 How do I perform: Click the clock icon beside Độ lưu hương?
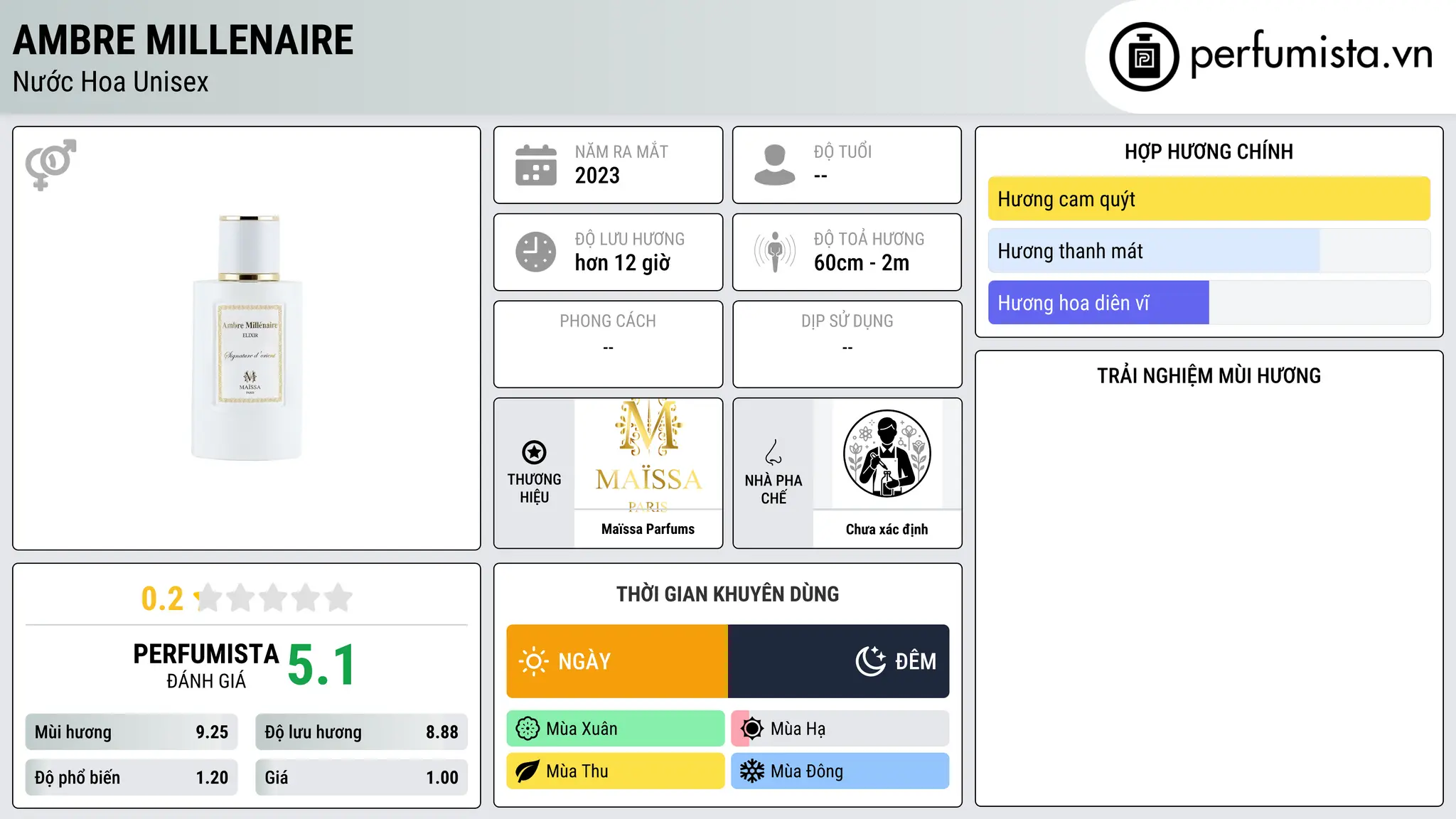coord(536,252)
